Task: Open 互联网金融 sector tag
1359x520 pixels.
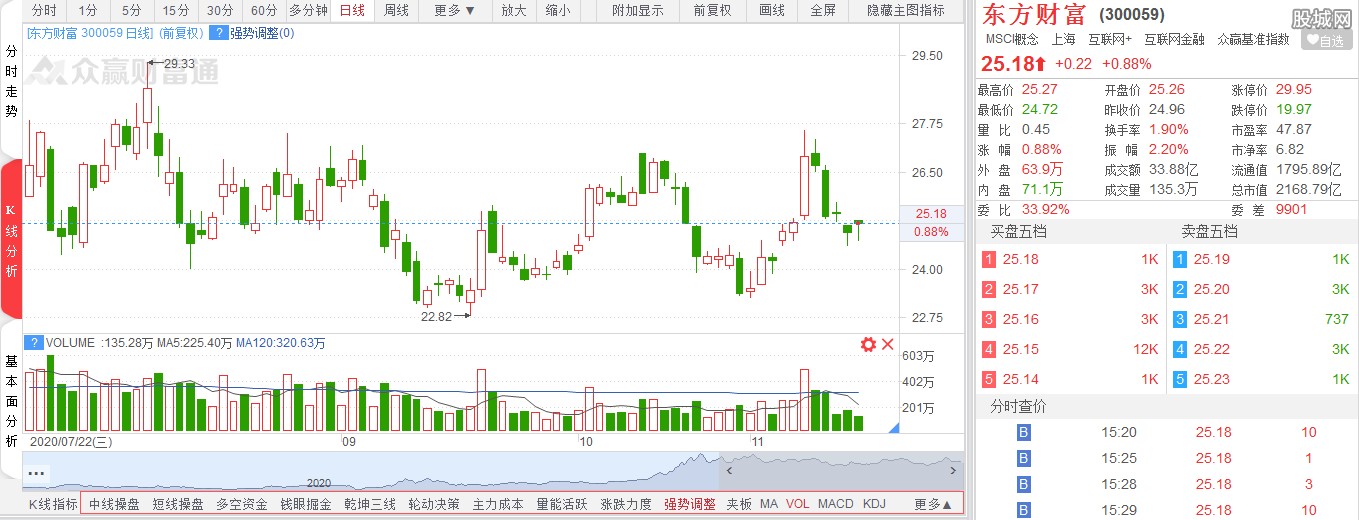Action: click(1175, 39)
